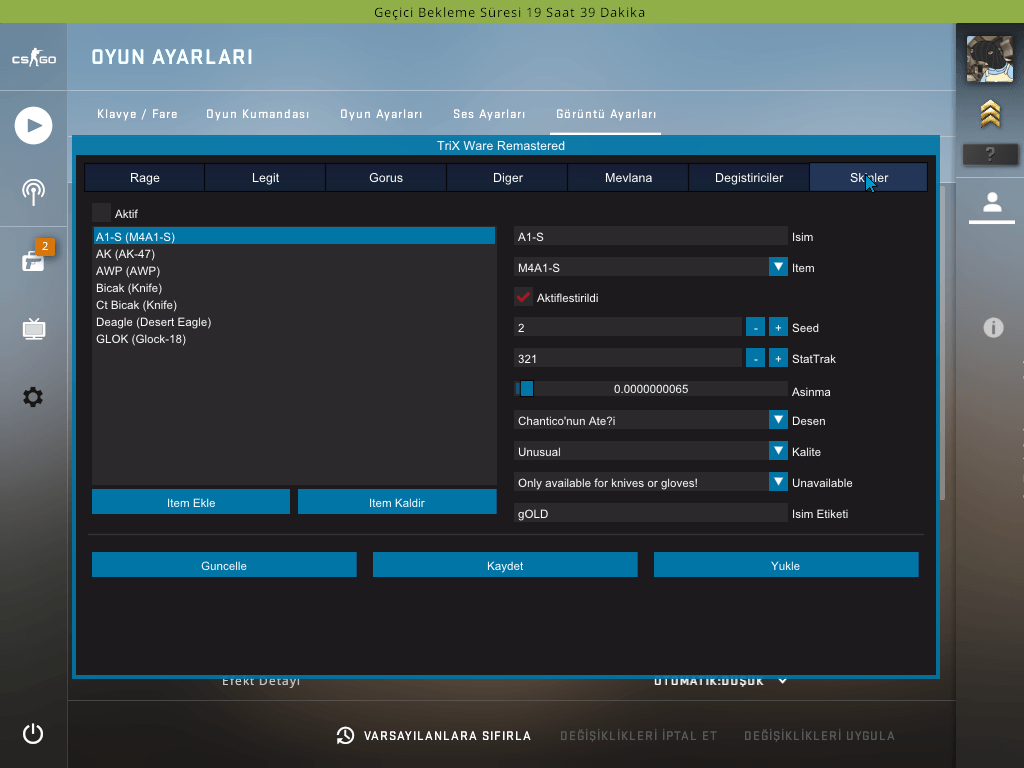Open the player avatar picture
The width and height of the screenshot is (1024, 768).
pos(990,59)
